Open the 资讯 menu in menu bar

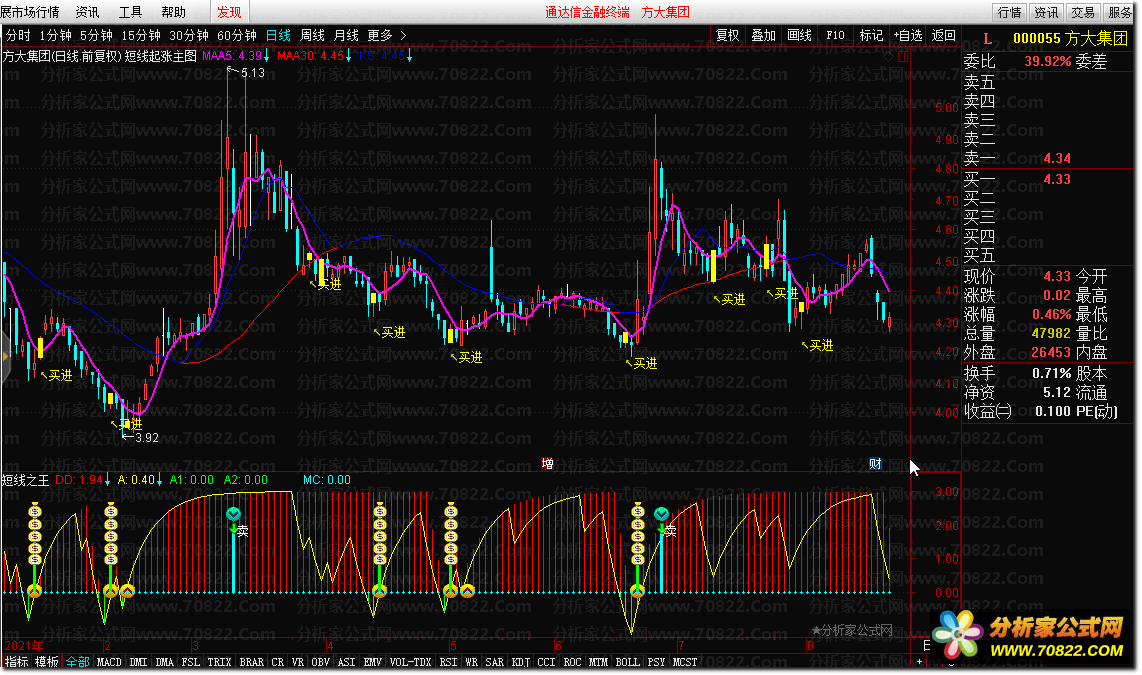click(x=87, y=12)
